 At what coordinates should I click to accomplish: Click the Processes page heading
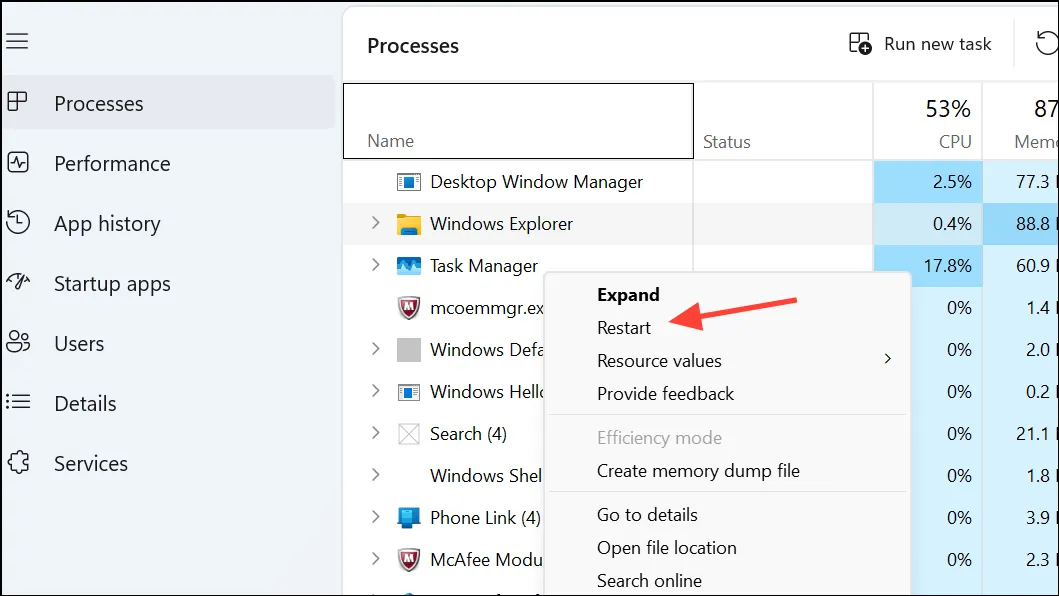413,46
